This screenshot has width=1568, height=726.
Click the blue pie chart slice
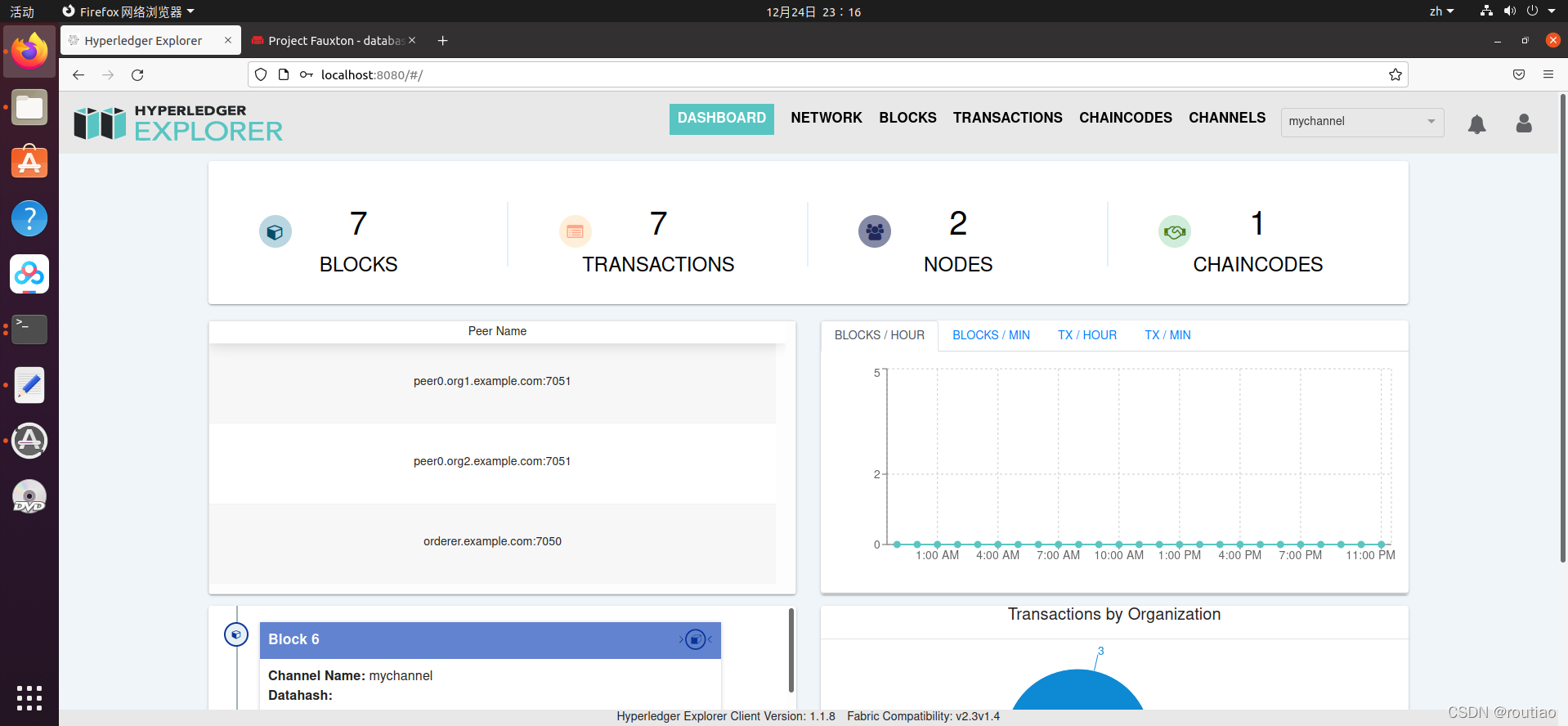pos(1077,691)
